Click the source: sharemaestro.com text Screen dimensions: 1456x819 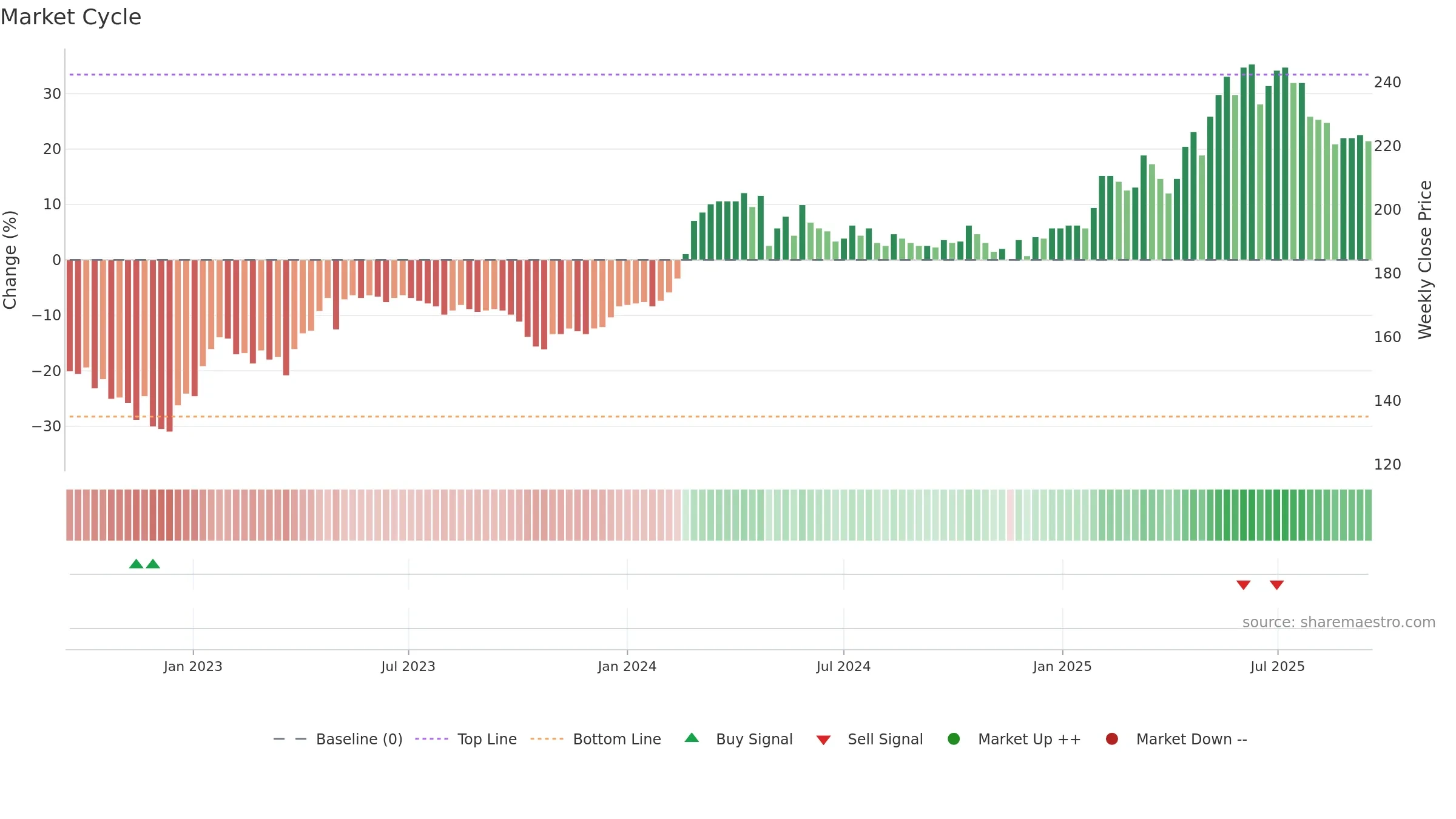tap(1339, 622)
